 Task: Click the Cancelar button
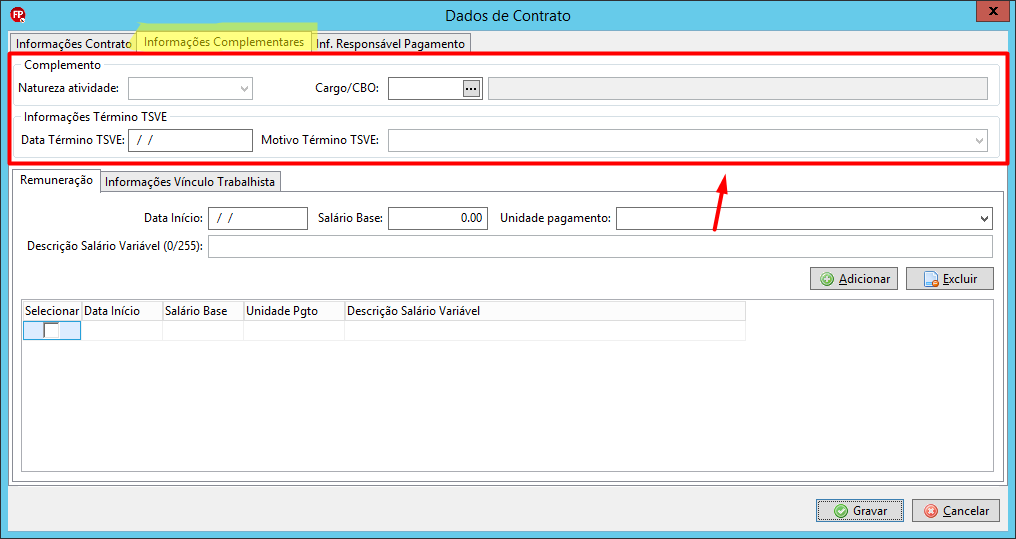coord(956,510)
